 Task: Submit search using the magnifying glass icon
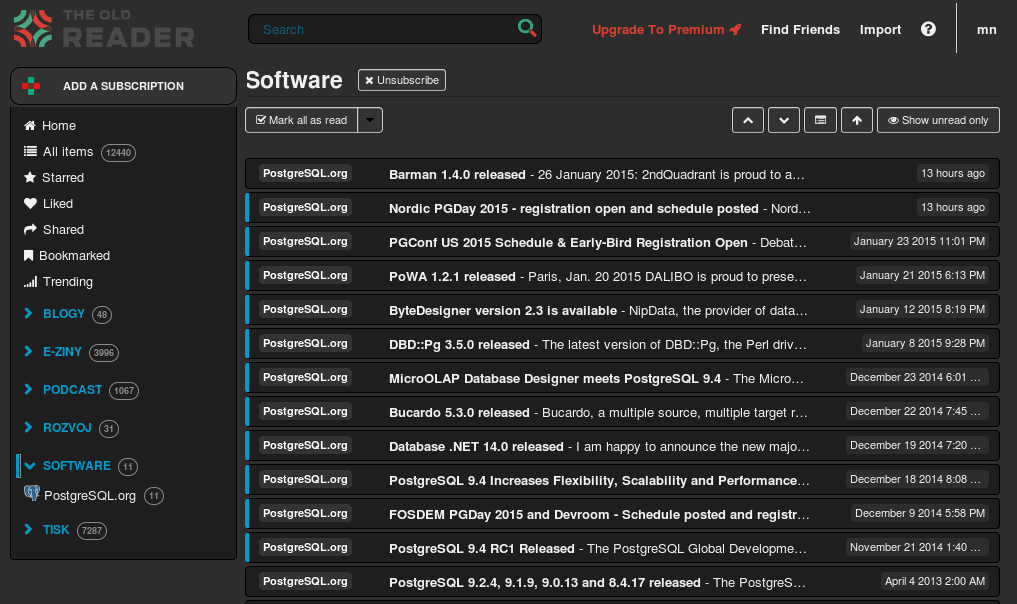tap(527, 29)
